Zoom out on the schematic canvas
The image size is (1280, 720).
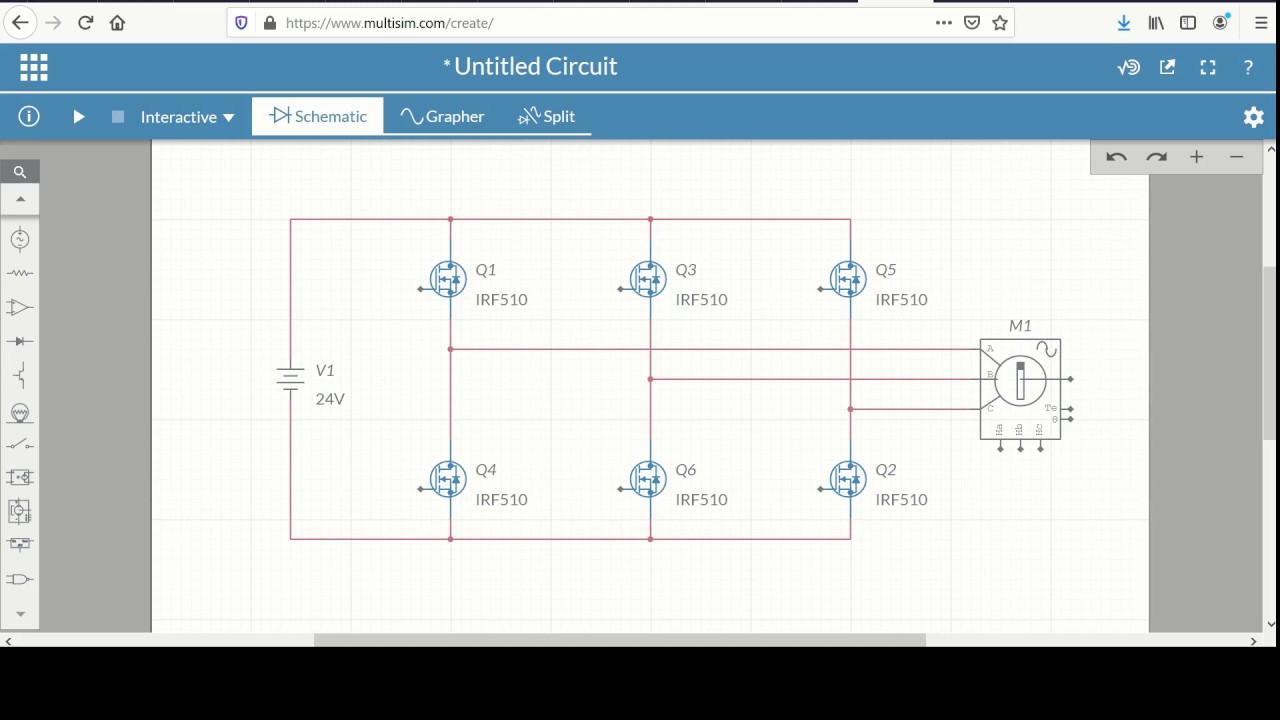pyautogui.click(x=1236, y=157)
